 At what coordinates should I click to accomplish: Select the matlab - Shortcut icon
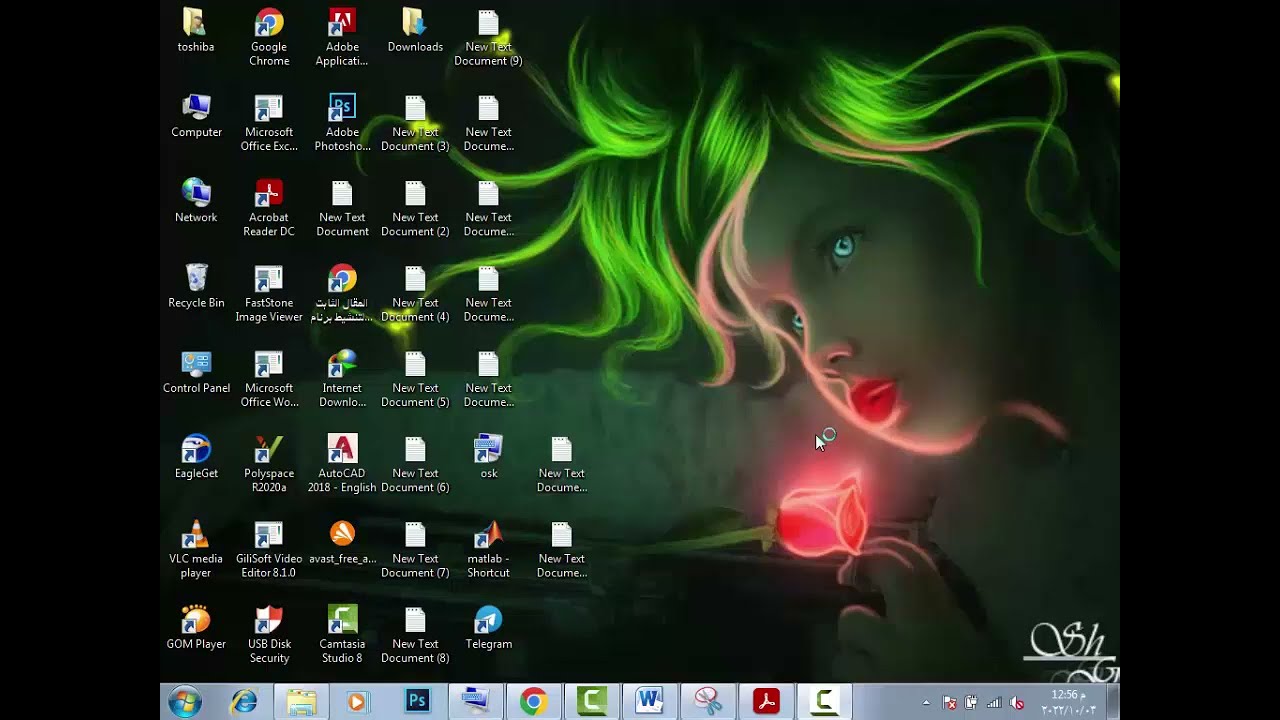tap(488, 548)
